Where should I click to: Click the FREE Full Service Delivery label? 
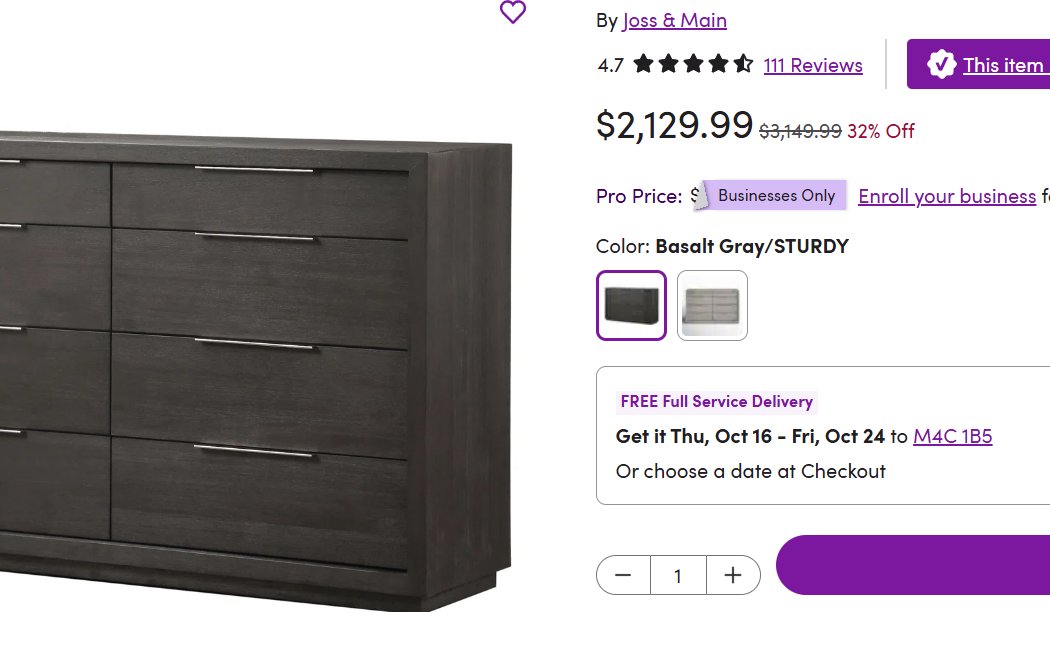coord(716,402)
